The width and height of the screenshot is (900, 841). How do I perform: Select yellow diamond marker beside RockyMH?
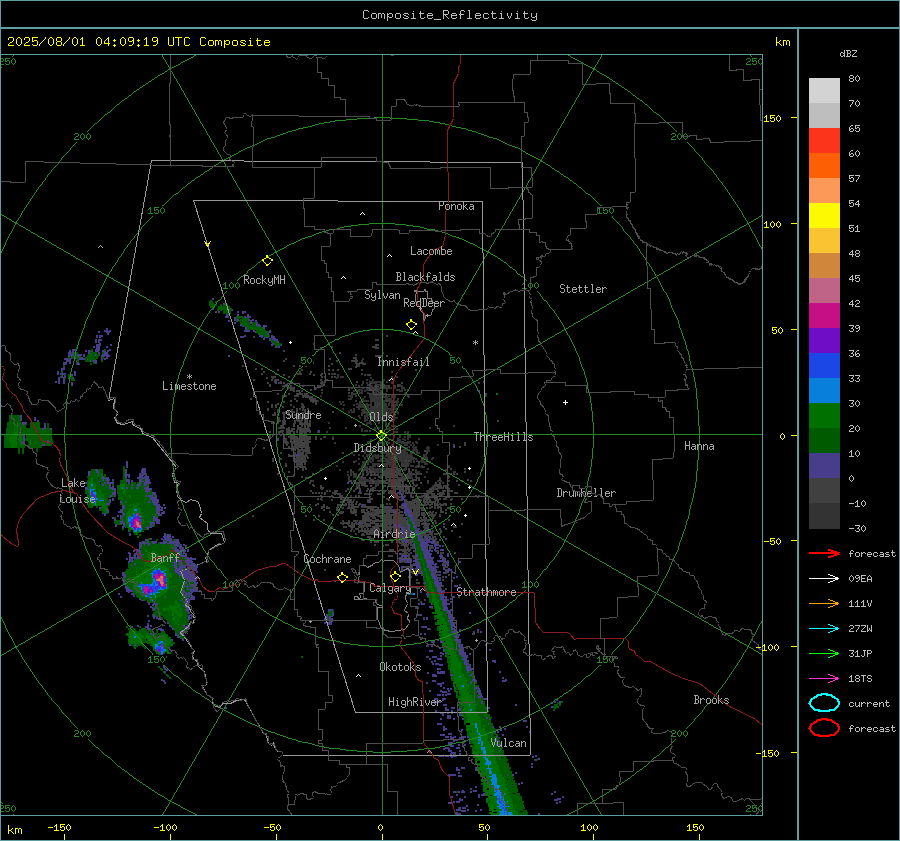coord(267,261)
